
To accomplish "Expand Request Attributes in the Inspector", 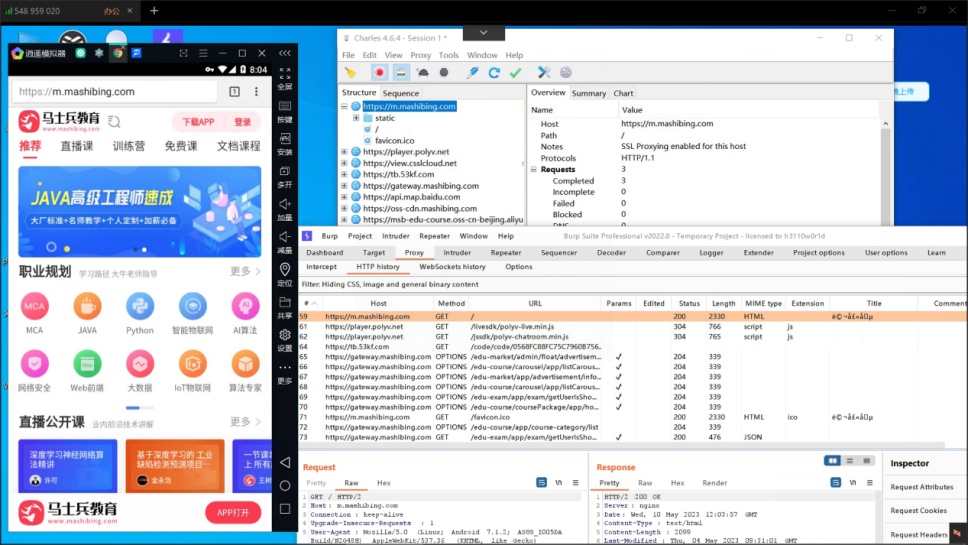I will pos(922,487).
